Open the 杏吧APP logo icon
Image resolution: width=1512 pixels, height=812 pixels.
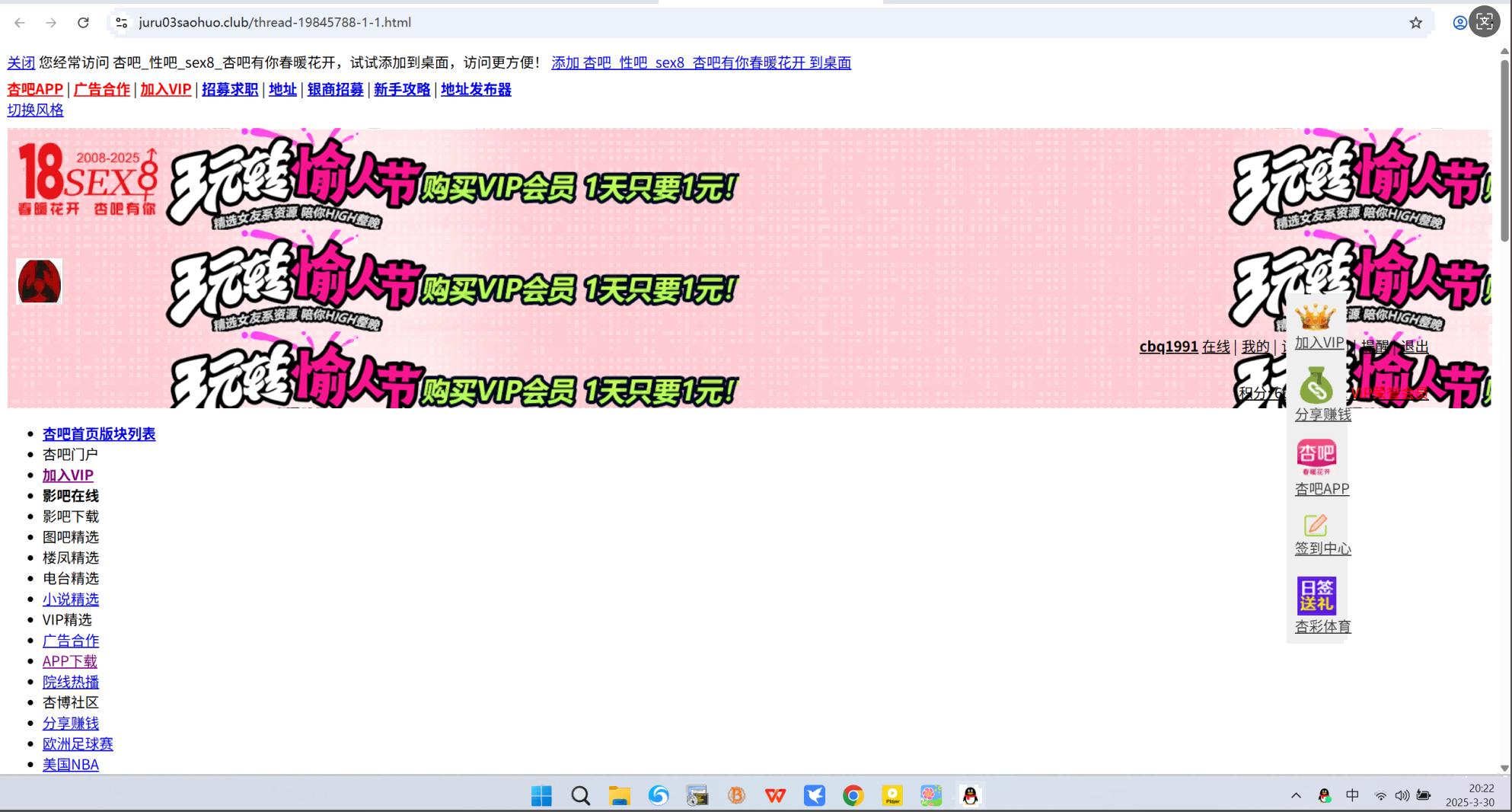click(1318, 457)
